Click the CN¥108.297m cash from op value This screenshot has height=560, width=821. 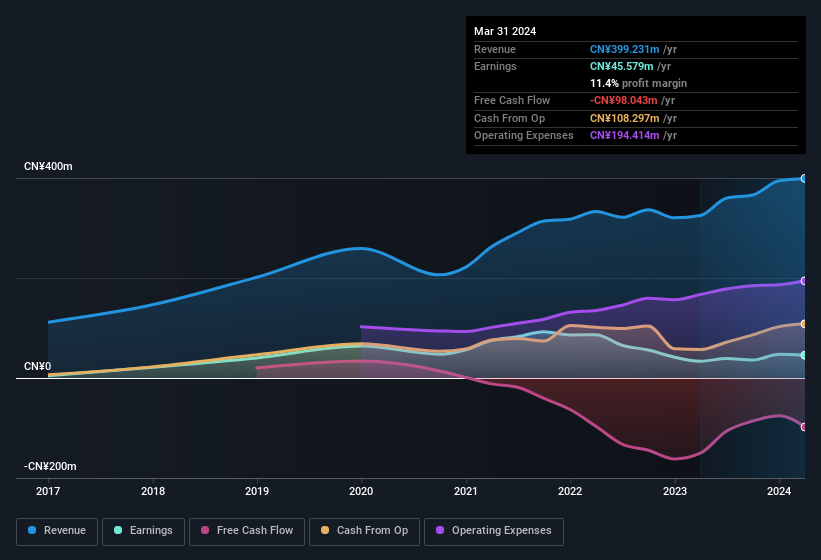tap(625, 118)
